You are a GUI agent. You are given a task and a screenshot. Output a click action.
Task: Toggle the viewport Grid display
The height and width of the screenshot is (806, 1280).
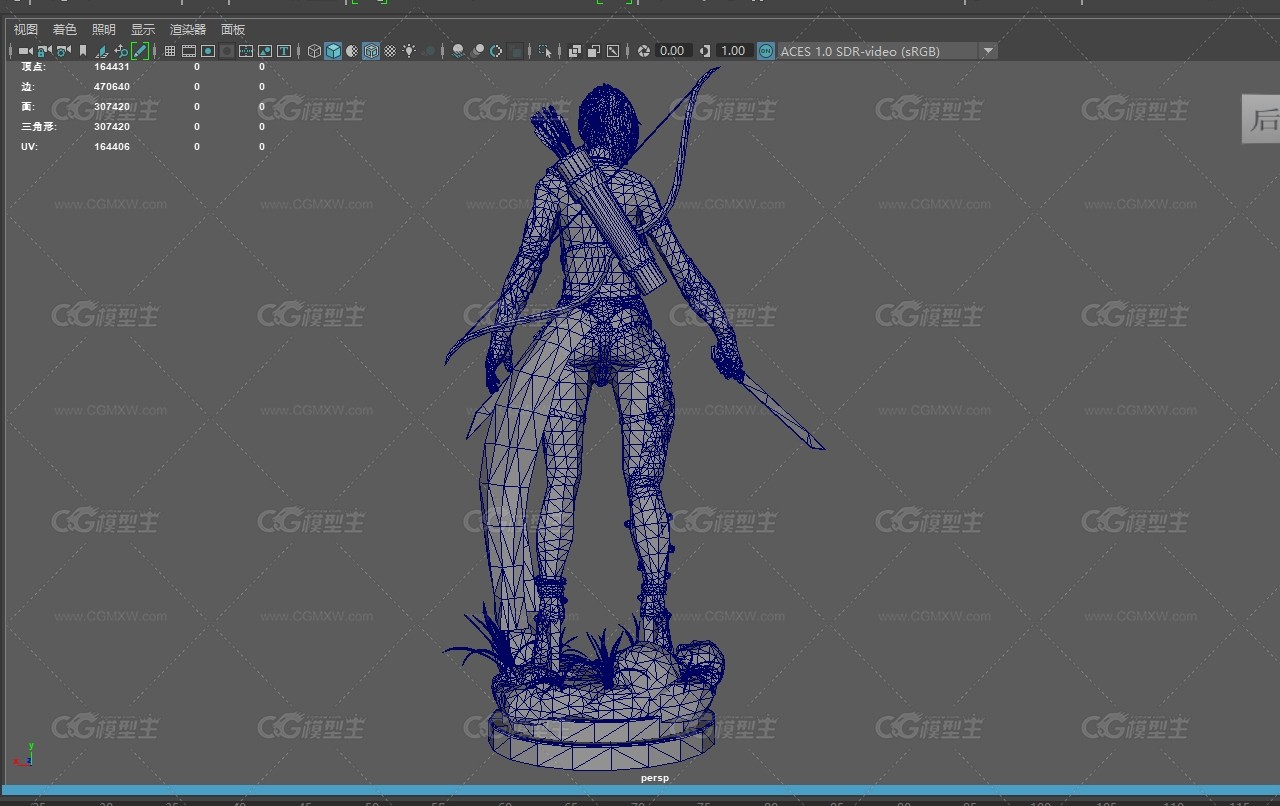[x=170, y=51]
